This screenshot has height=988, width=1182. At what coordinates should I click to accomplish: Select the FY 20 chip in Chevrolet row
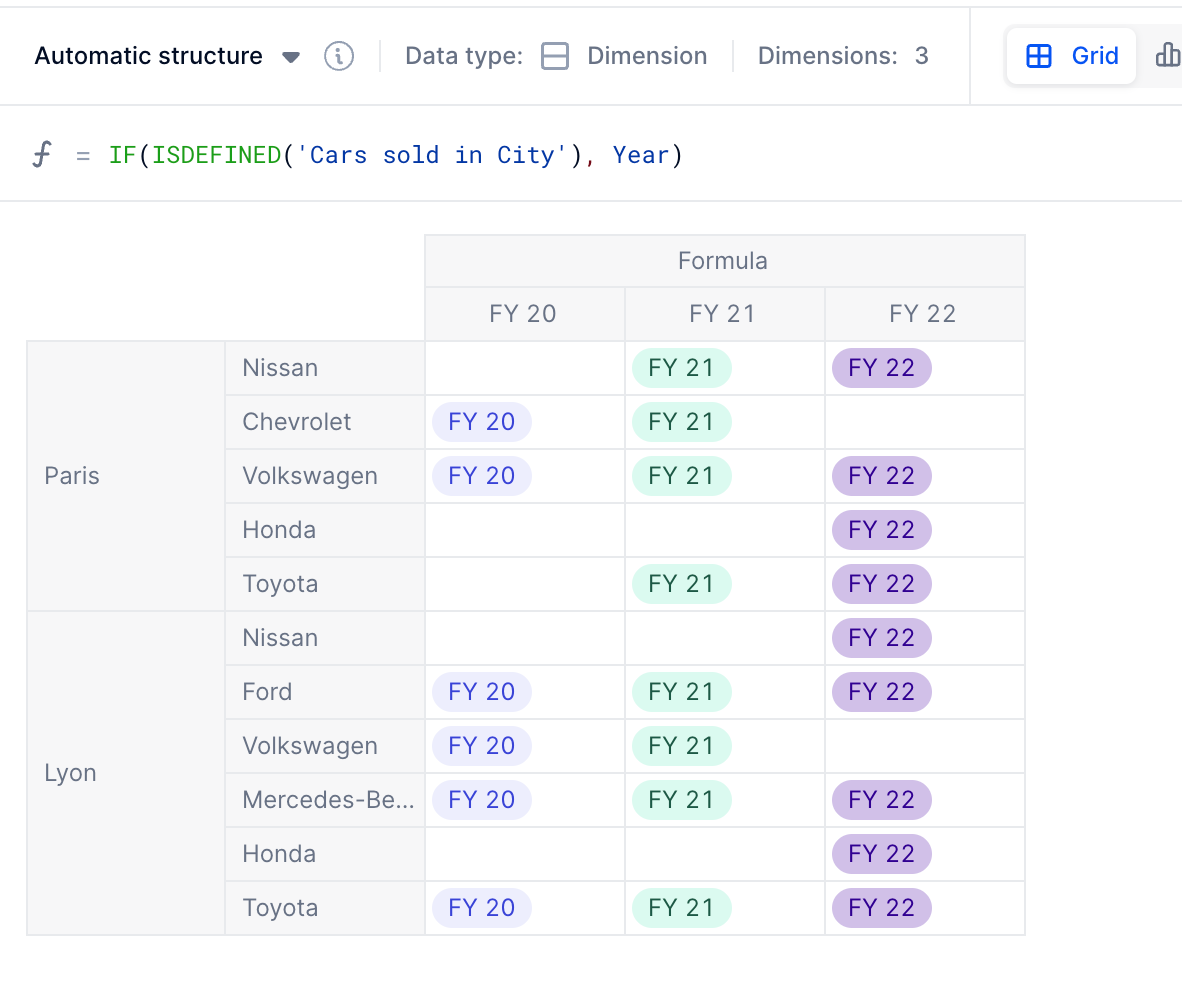[482, 422]
